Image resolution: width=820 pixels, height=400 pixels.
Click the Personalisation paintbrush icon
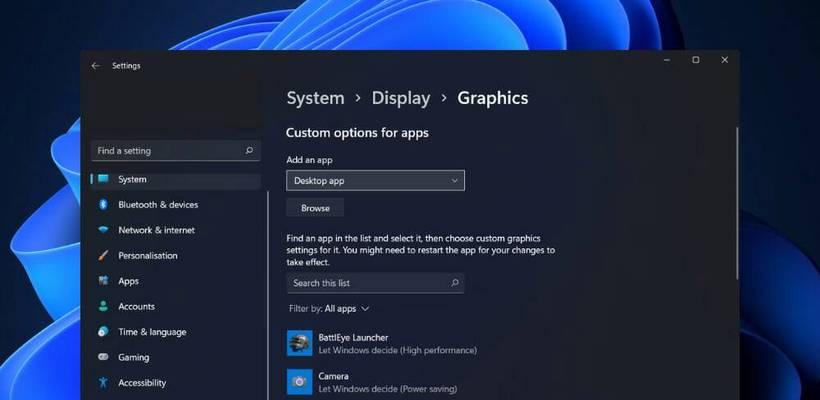coord(103,256)
